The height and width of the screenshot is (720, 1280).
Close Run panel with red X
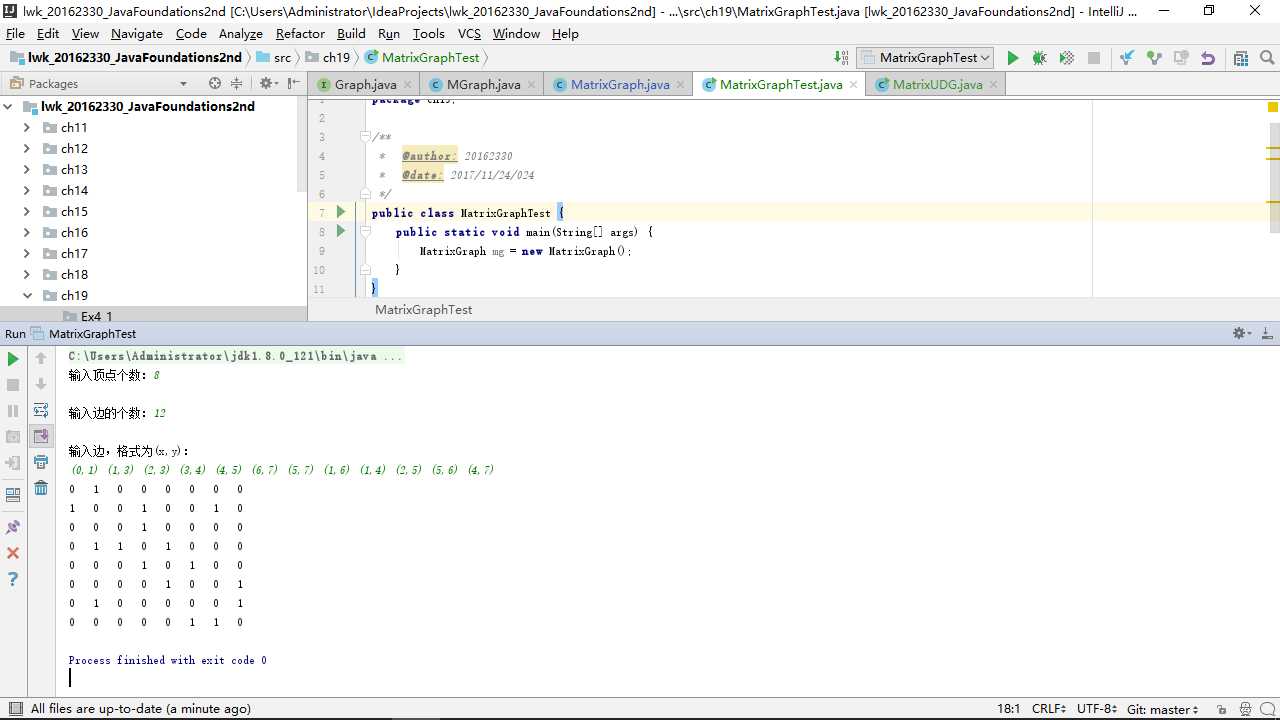pos(13,553)
